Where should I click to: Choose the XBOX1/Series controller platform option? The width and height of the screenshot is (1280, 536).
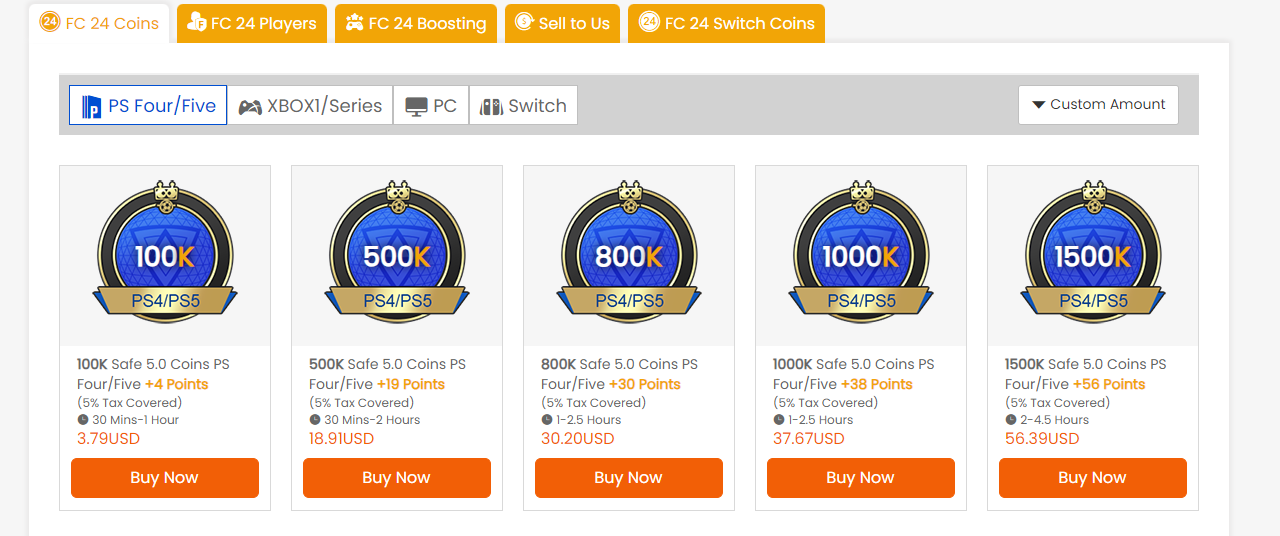pos(310,105)
